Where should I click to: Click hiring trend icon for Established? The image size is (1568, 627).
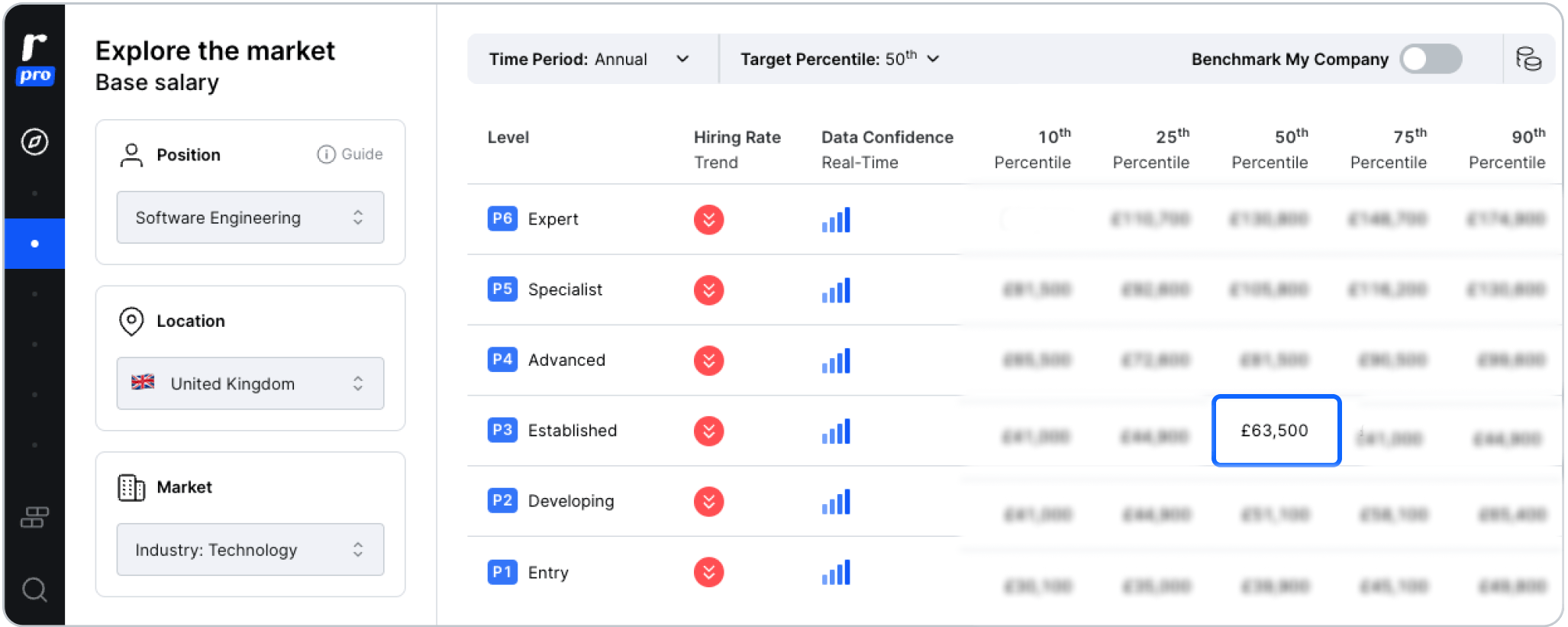tap(709, 431)
